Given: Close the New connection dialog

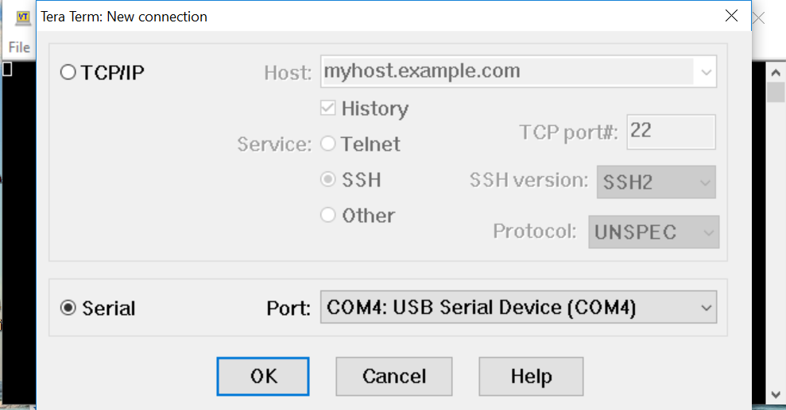Looking at the screenshot, I should (x=731, y=17).
